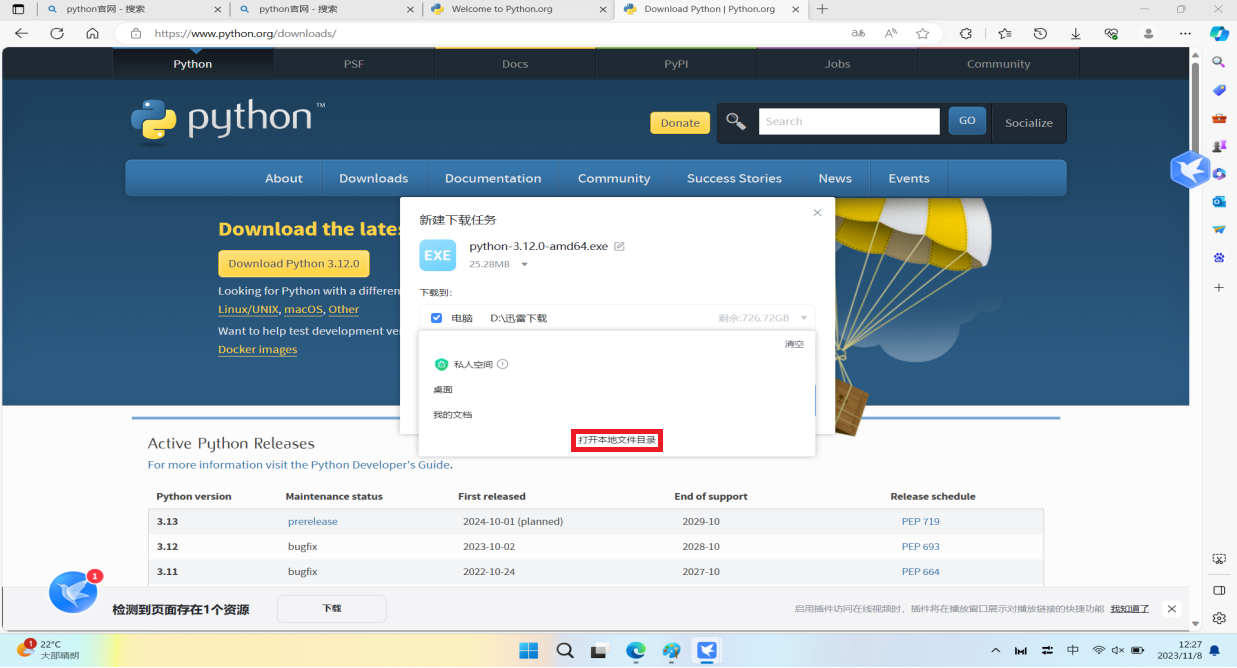Viewport: 1237px width, 668px height.
Task: Expand the 25.28MB file size dropdown
Action: point(524,265)
